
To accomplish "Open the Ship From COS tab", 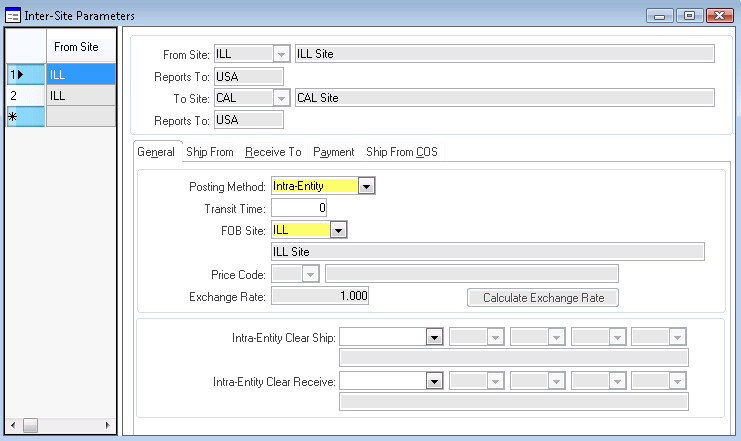I will coord(401,152).
